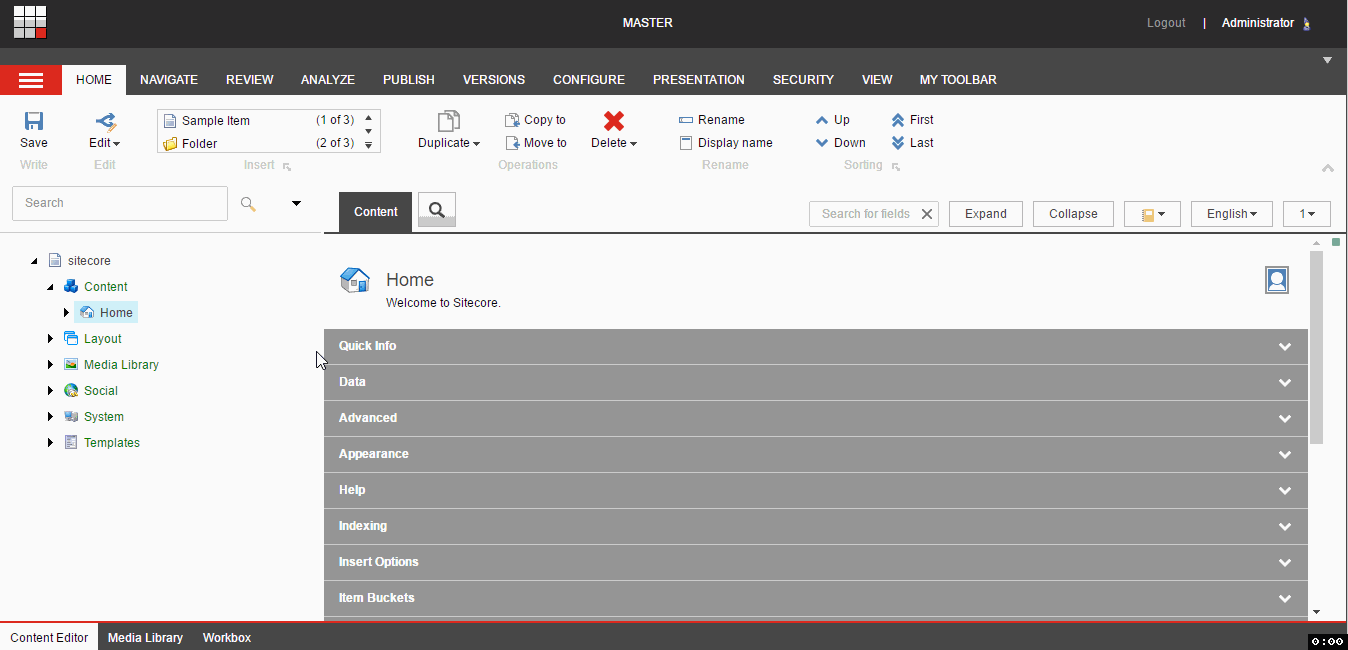Viewport: 1348px width, 650px height.
Task: Click the Logout link
Action: point(1166,23)
